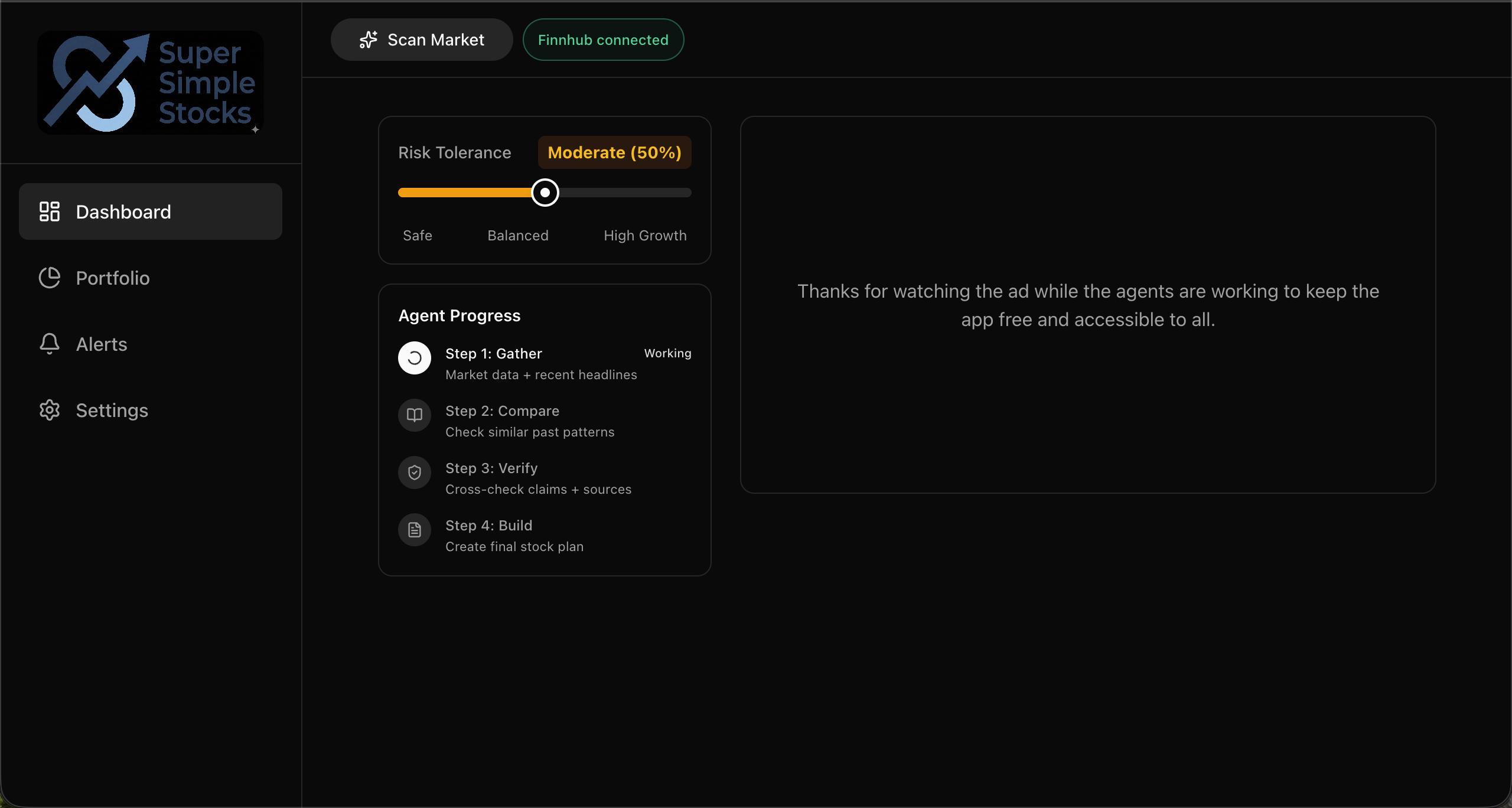Screen dimensions: 1512x808
Task: Click the Step 3 Verify shield icon
Action: point(415,473)
